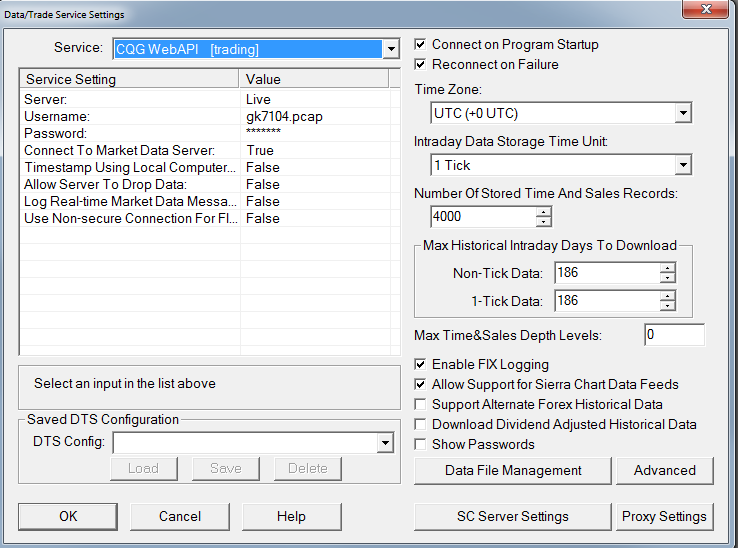Screen dimensions: 738x548
Task: Click the Value column header
Action: click(x=314, y=79)
